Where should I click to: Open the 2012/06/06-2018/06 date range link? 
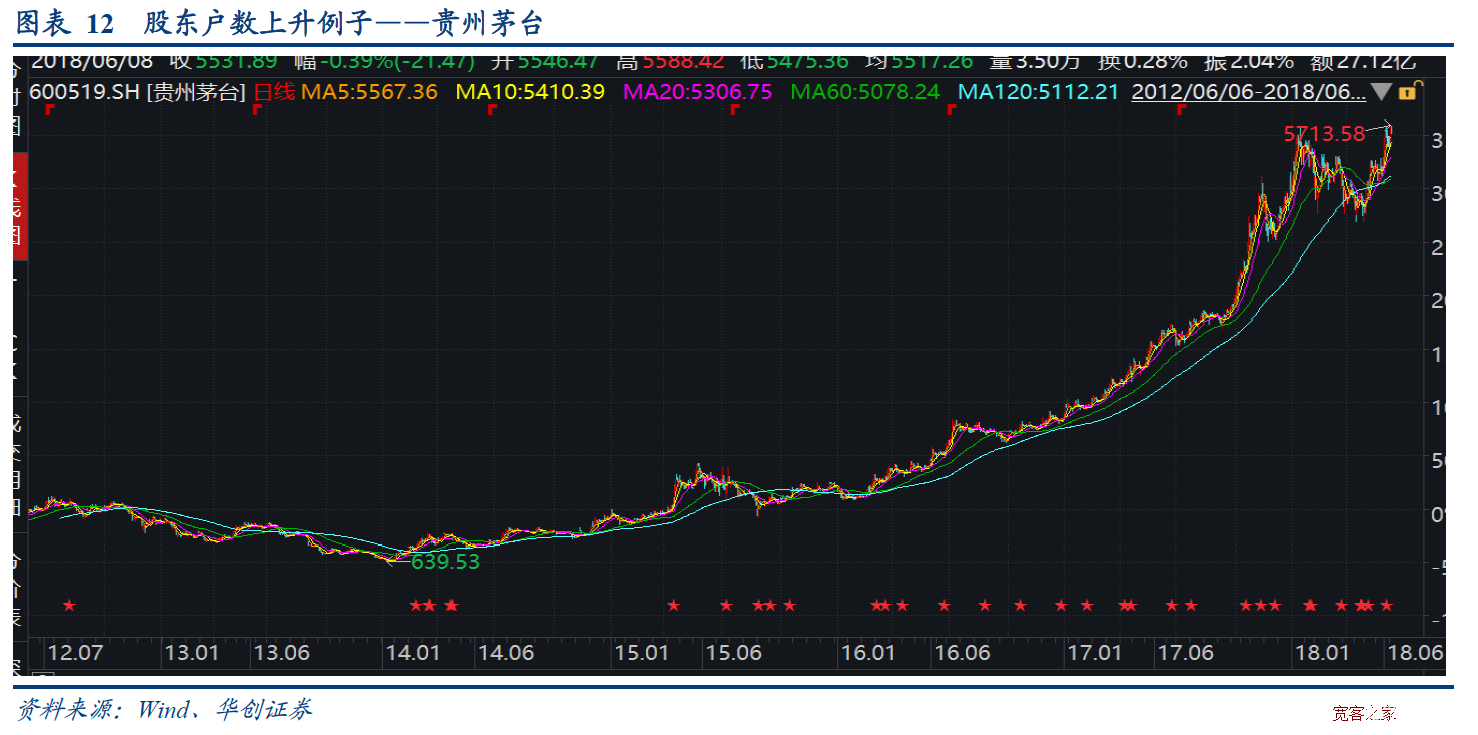(1248, 92)
